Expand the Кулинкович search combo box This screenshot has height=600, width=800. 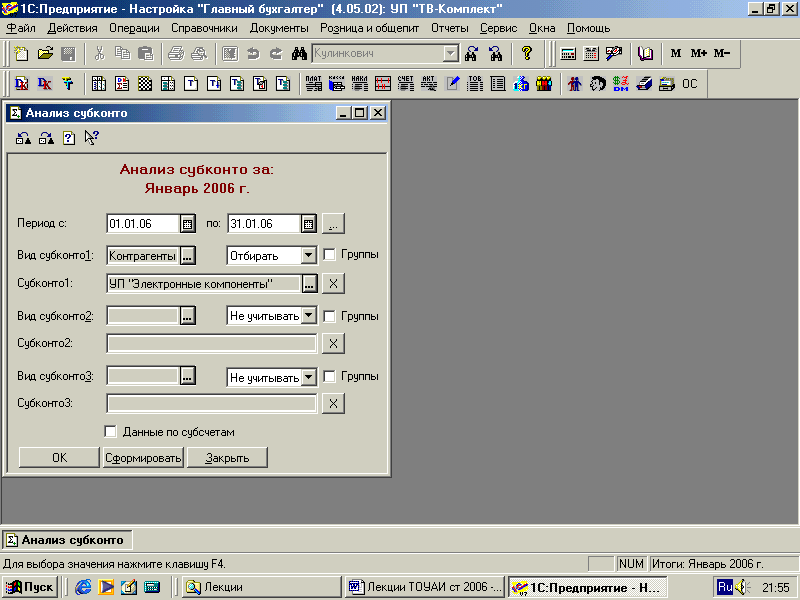(451, 53)
